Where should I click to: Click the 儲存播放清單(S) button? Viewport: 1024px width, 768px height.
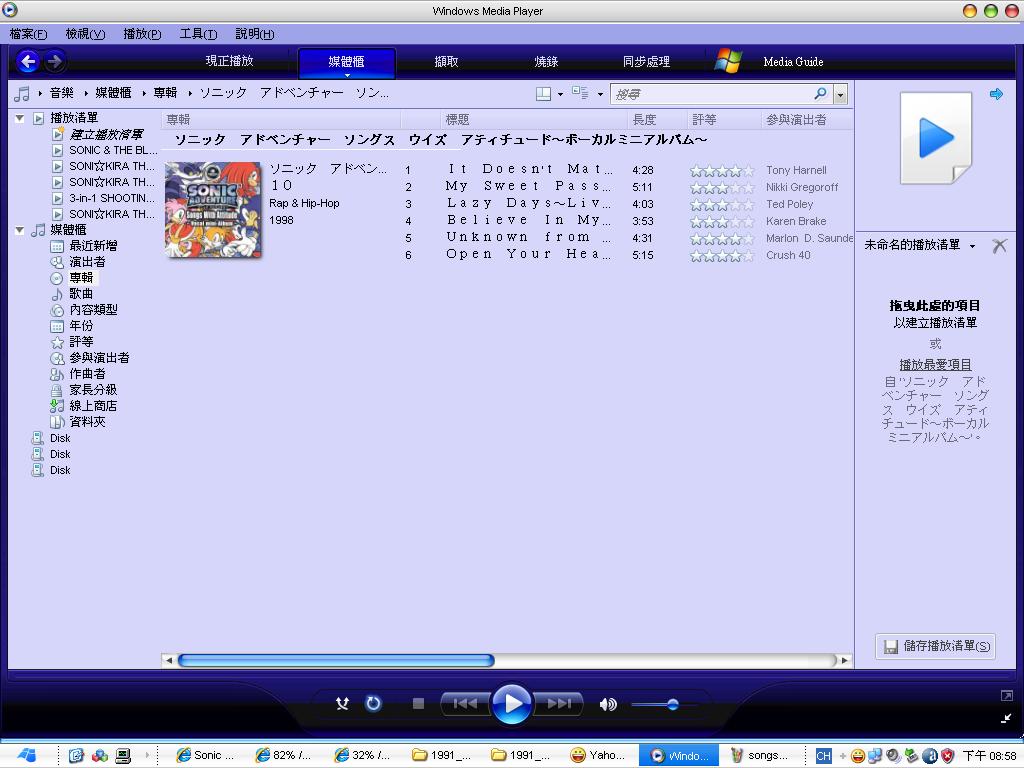[935, 646]
